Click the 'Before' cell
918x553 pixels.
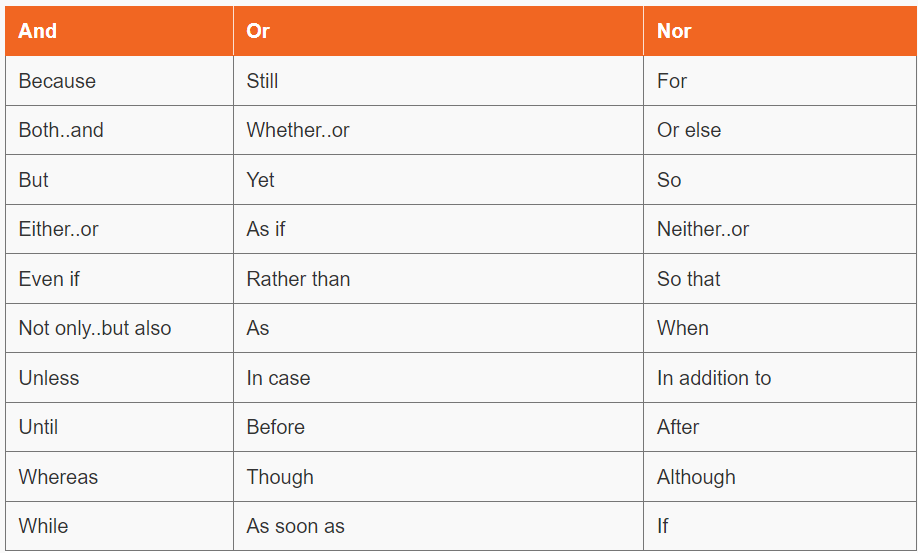[x=439, y=427]
